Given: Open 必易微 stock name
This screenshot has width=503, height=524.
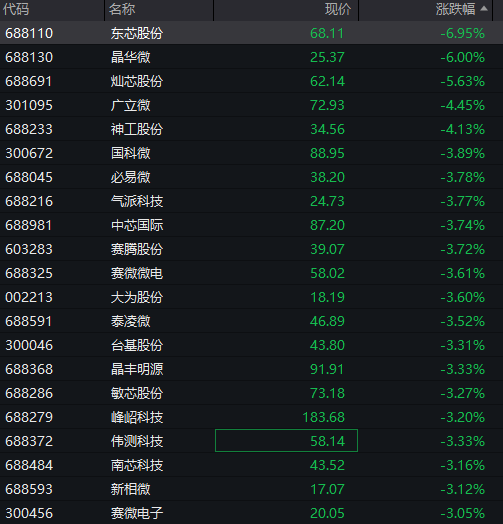Looking at the screenshot, I should pyautogui.click(x=131, y=177).
